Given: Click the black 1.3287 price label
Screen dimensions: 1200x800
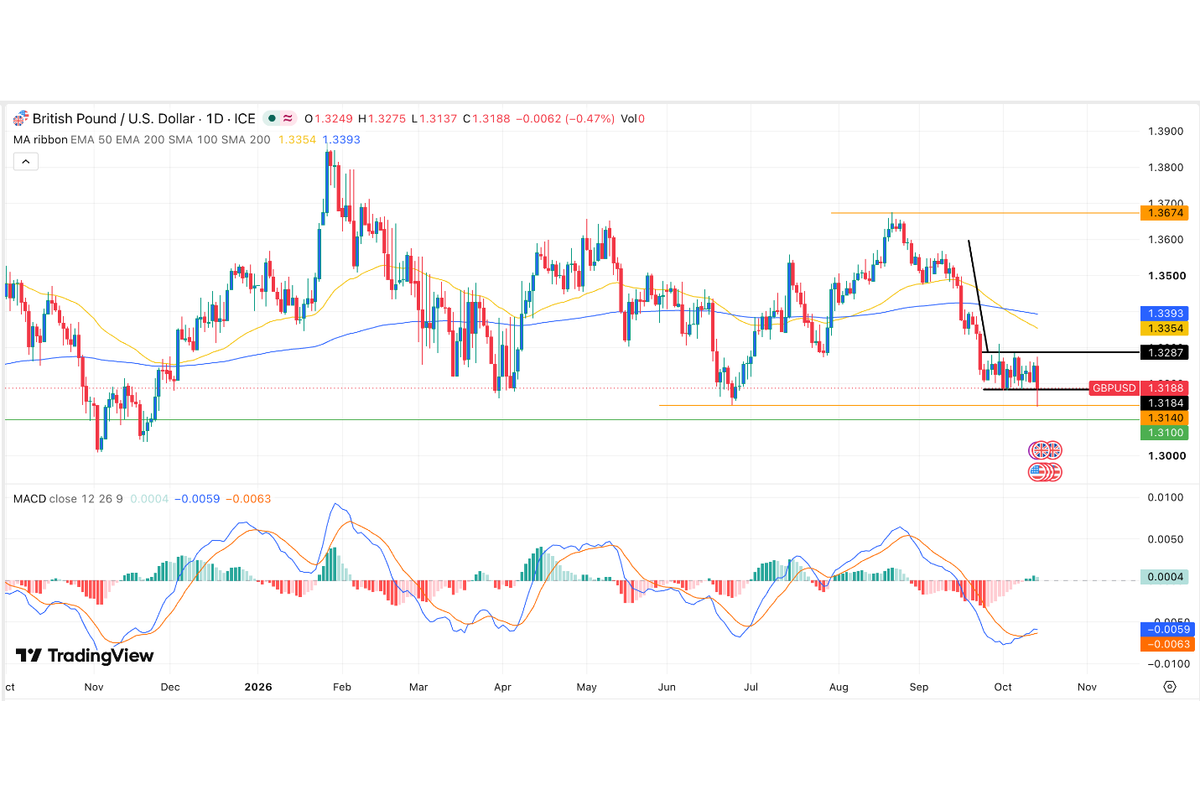Looking at the screenshot, I should pos(1164,352).
